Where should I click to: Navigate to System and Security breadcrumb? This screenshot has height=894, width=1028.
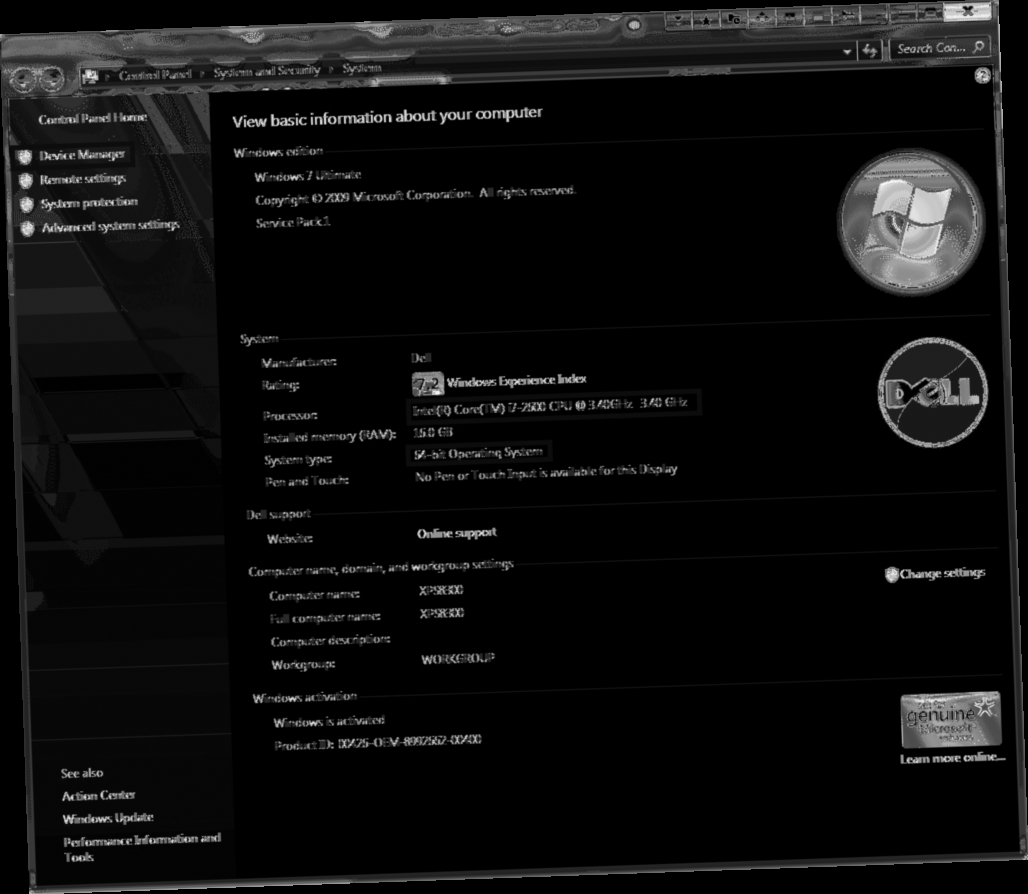pos(266,71)
